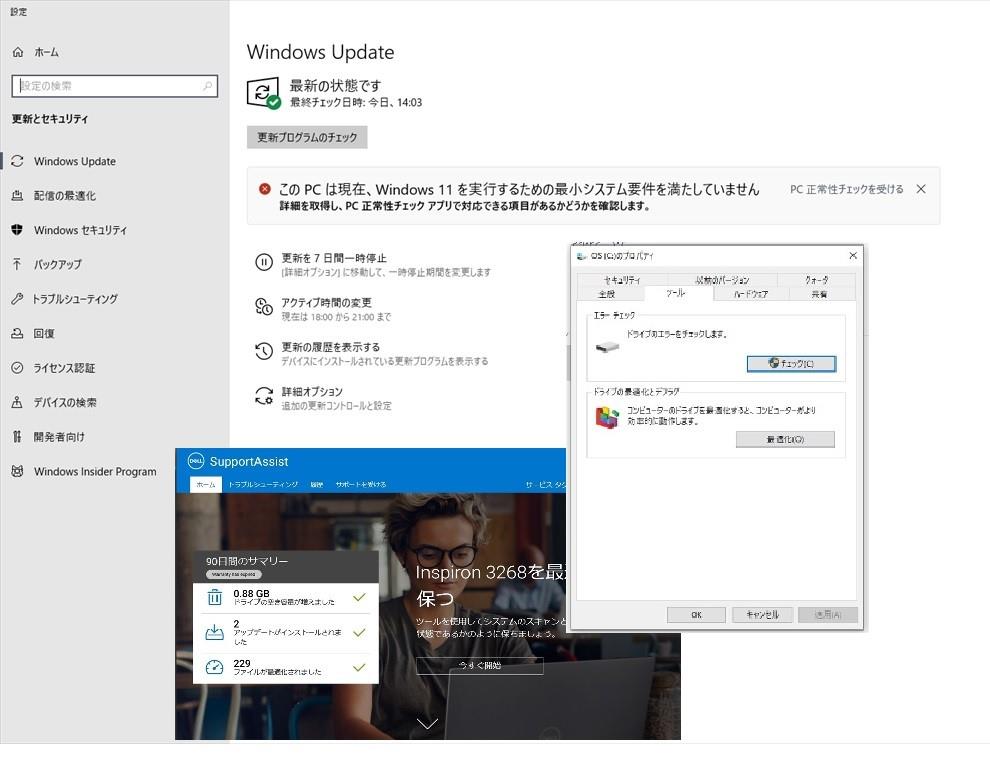The width and height of the screenshot is (990, 766).
Task: Switch to 以前のバージョン tab in properties
Action: coord(722,280)
